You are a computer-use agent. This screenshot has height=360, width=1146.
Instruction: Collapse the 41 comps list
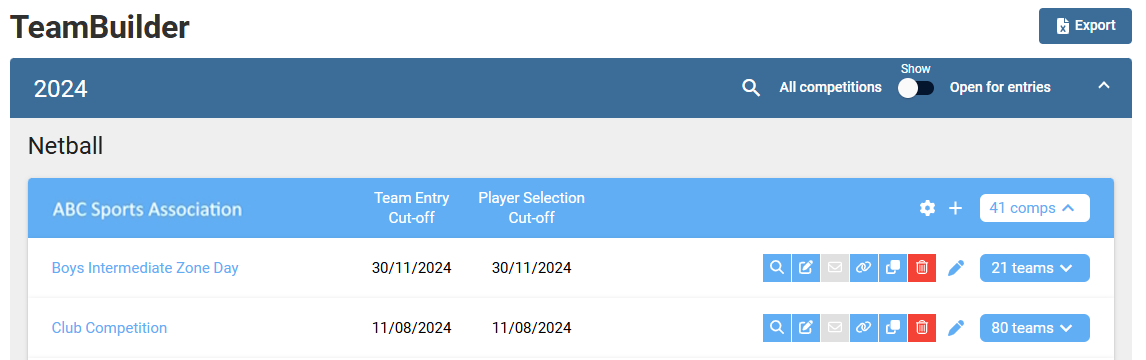click(1034, 208)
